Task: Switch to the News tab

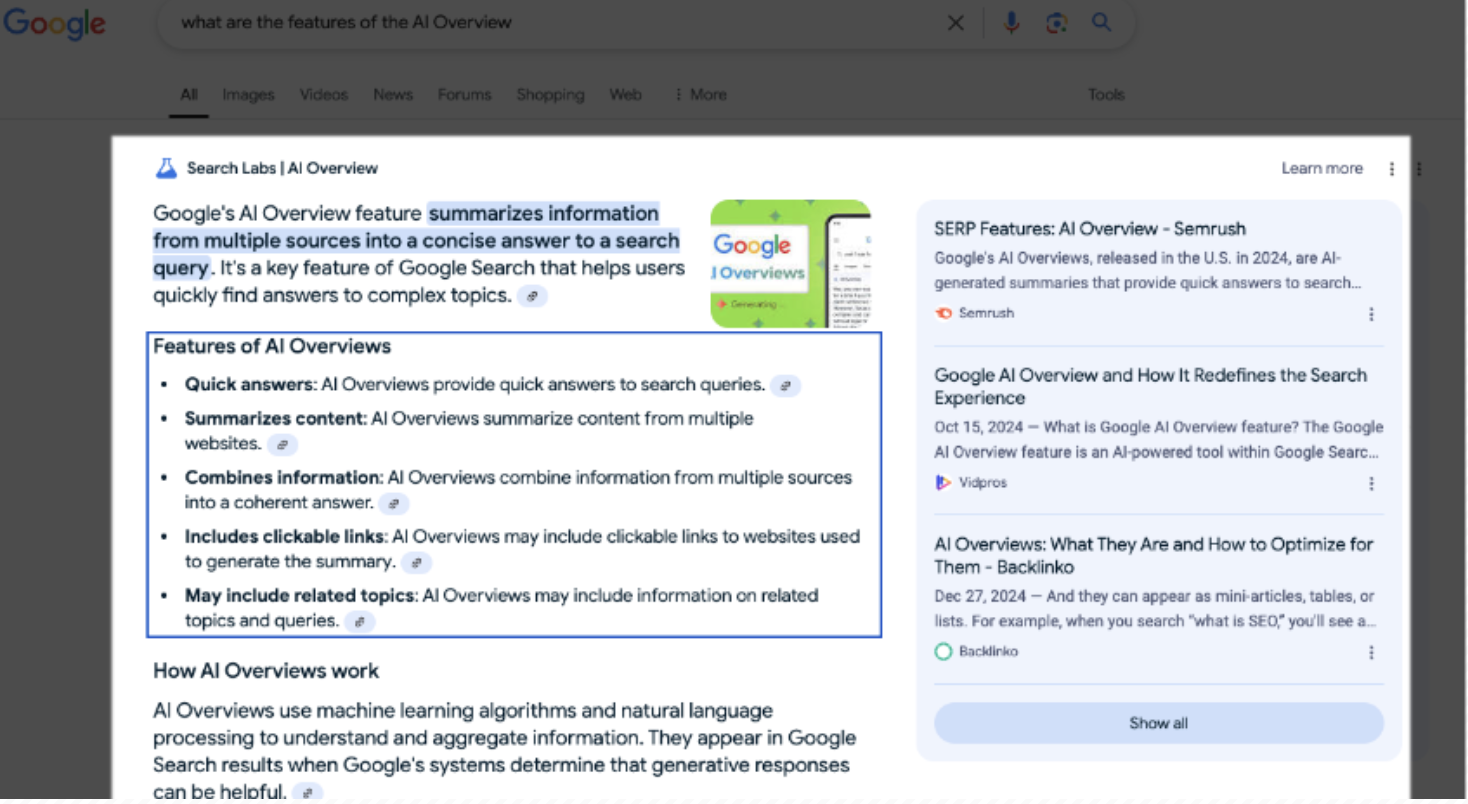Action: (x=392, y=95)
